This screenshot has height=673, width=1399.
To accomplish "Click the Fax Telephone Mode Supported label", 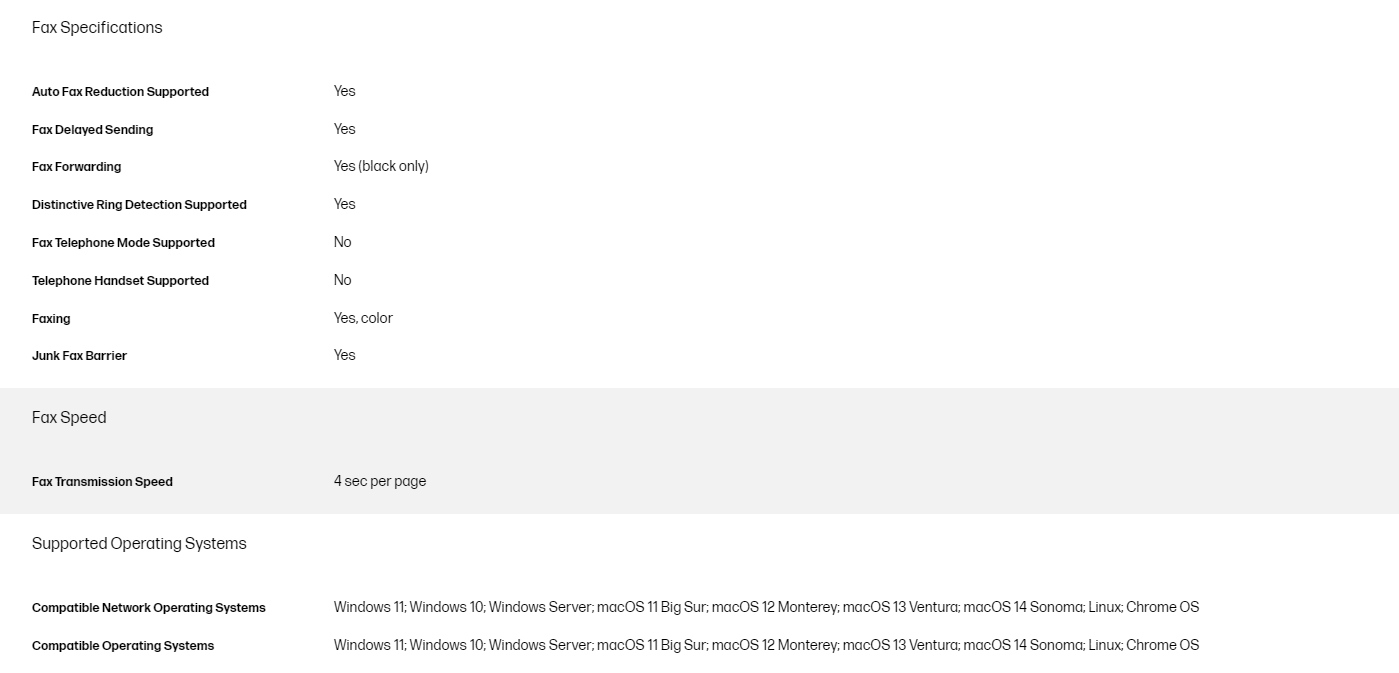I will click(x=123, y=243).
